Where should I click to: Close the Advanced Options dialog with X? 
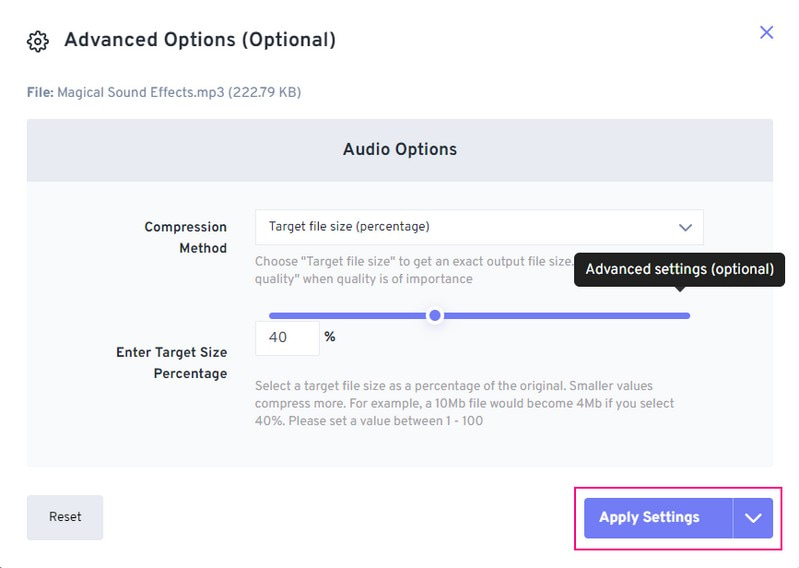(767, 32)
